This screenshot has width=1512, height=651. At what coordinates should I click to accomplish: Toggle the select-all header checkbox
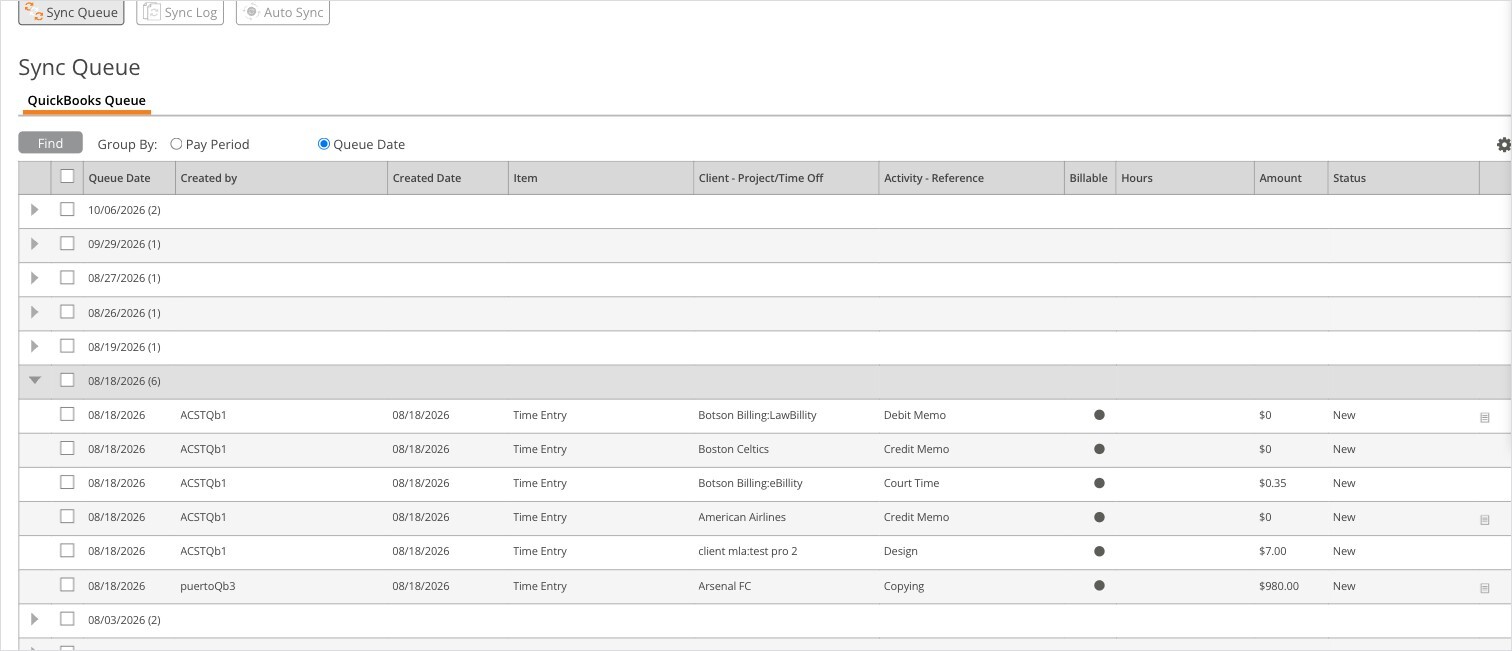67,176
